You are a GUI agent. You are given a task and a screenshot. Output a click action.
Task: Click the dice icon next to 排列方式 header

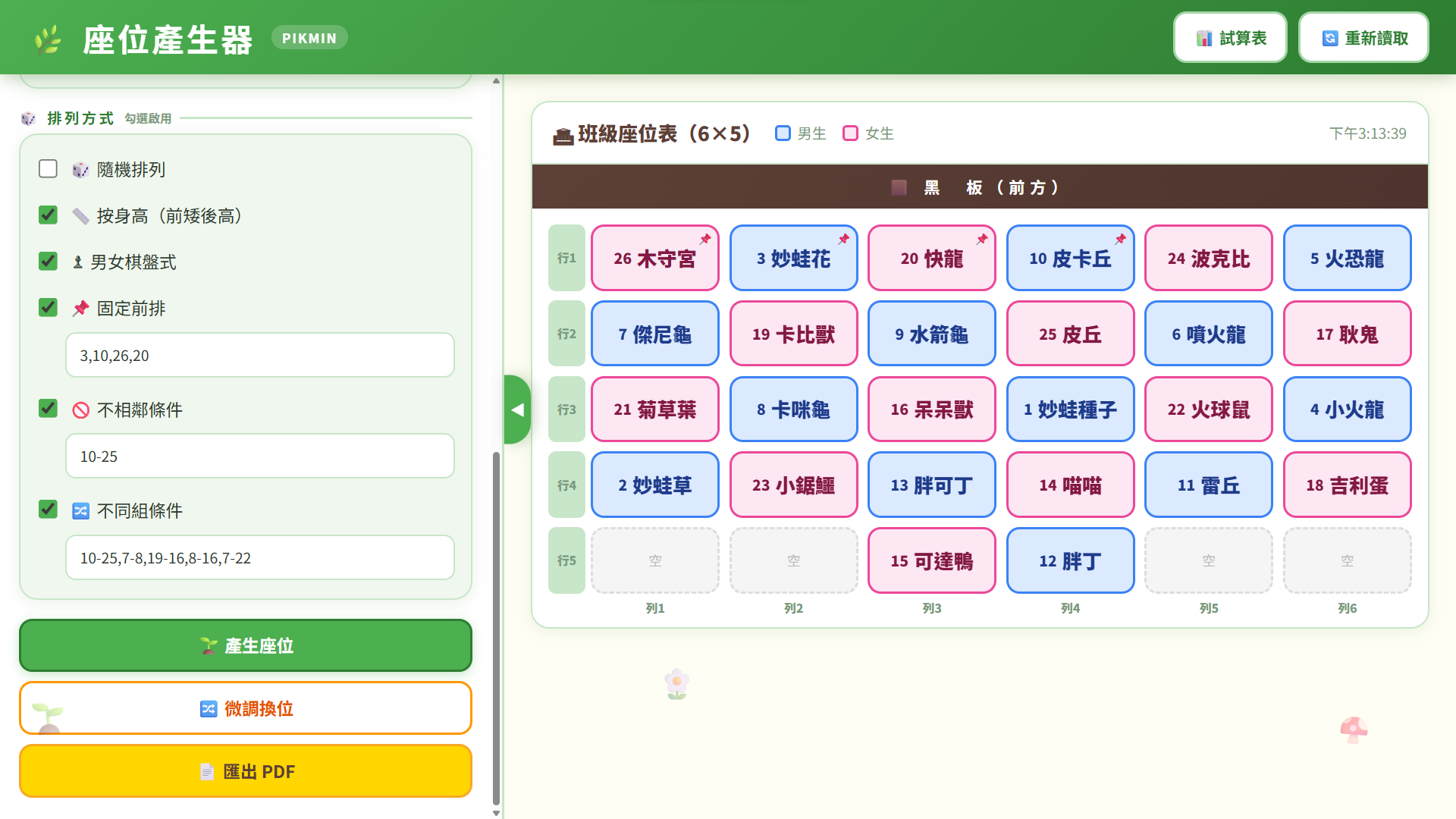28,118
